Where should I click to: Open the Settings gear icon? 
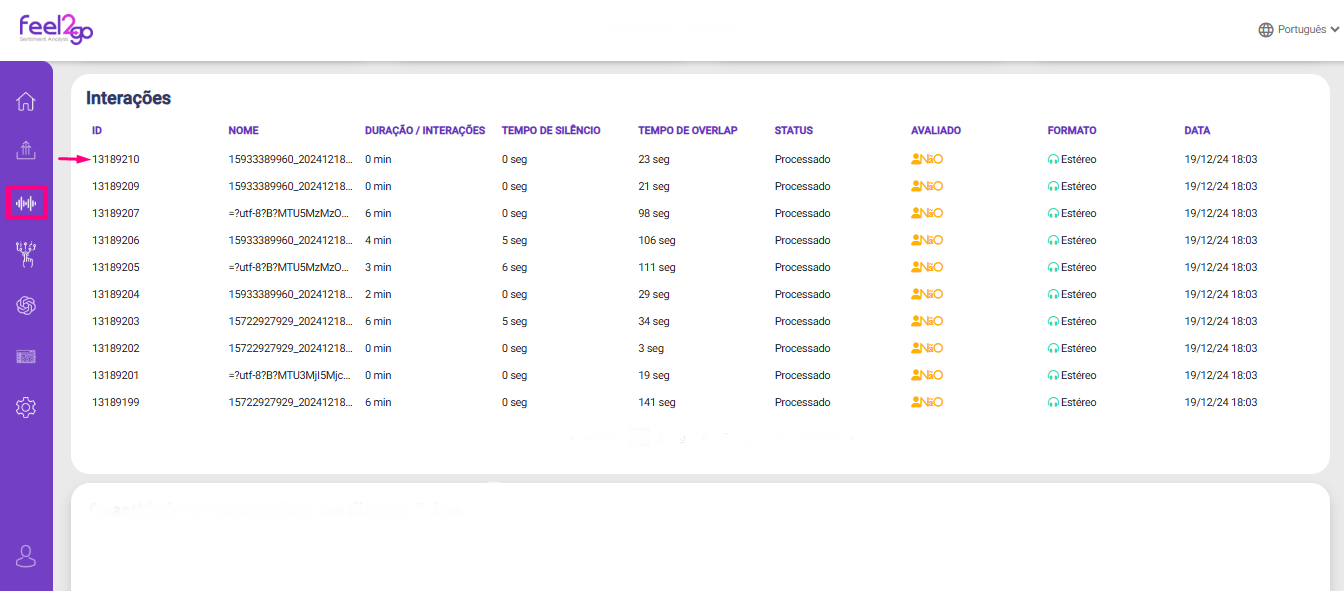(x=26, y=407)
